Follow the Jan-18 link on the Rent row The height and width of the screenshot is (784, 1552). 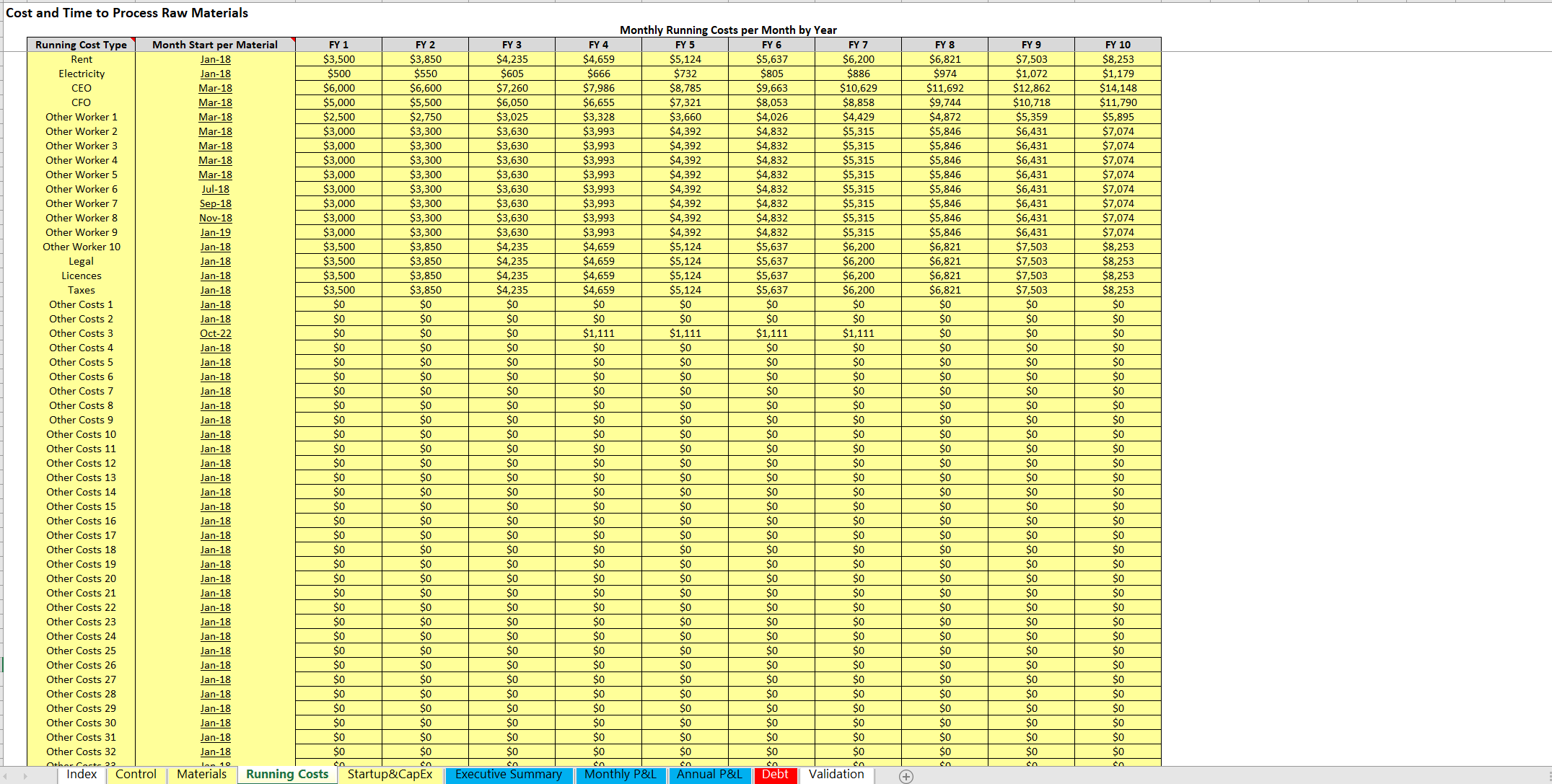coord(215,59)
